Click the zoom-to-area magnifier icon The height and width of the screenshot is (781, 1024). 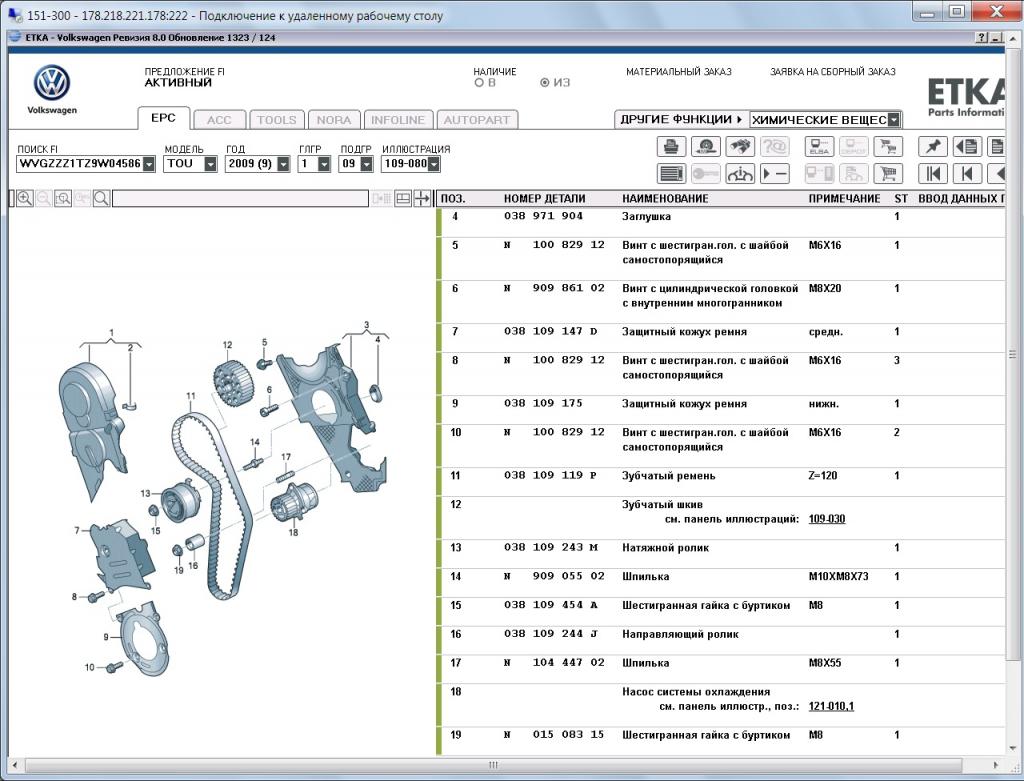(x=63, y=199)
